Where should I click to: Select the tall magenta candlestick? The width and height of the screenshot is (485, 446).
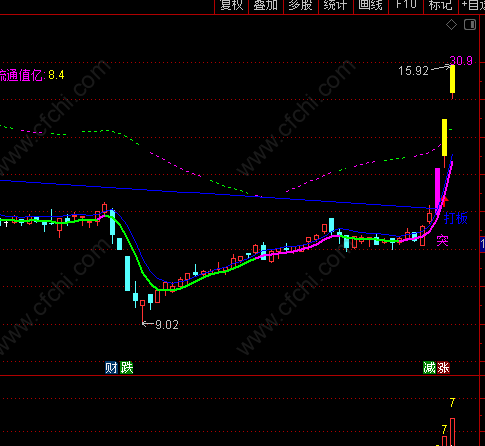click(x=437, y=188)
